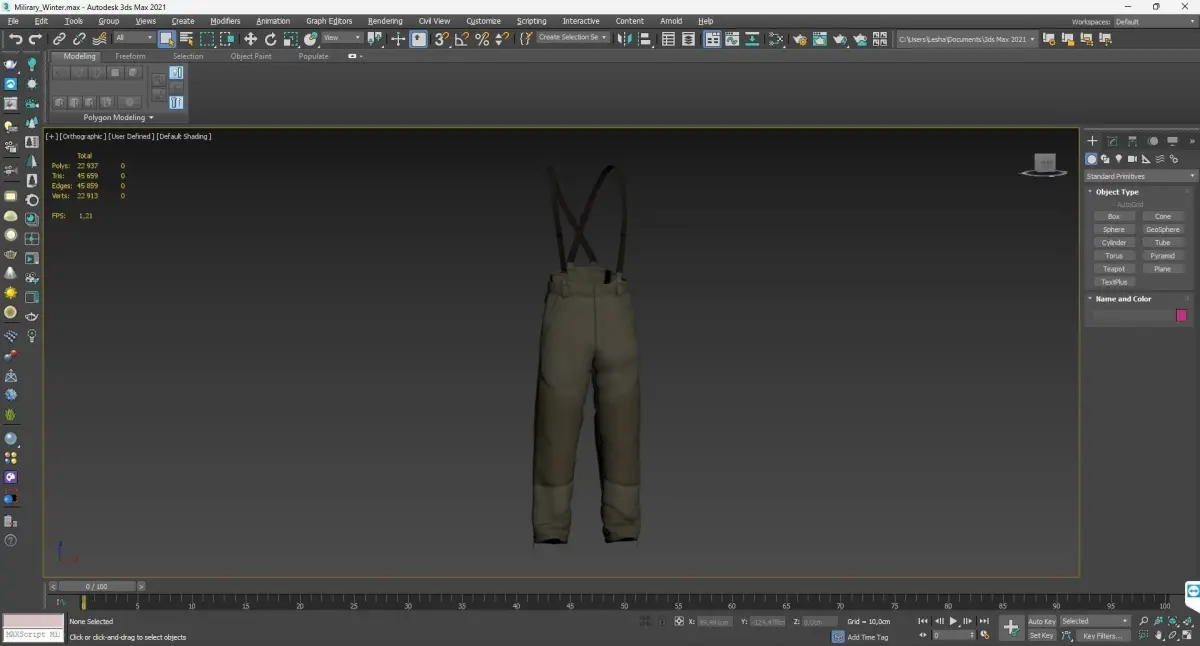Click the Teapot primitive button
Viewport: 1200px width, 646px height.
(1114, 269)
